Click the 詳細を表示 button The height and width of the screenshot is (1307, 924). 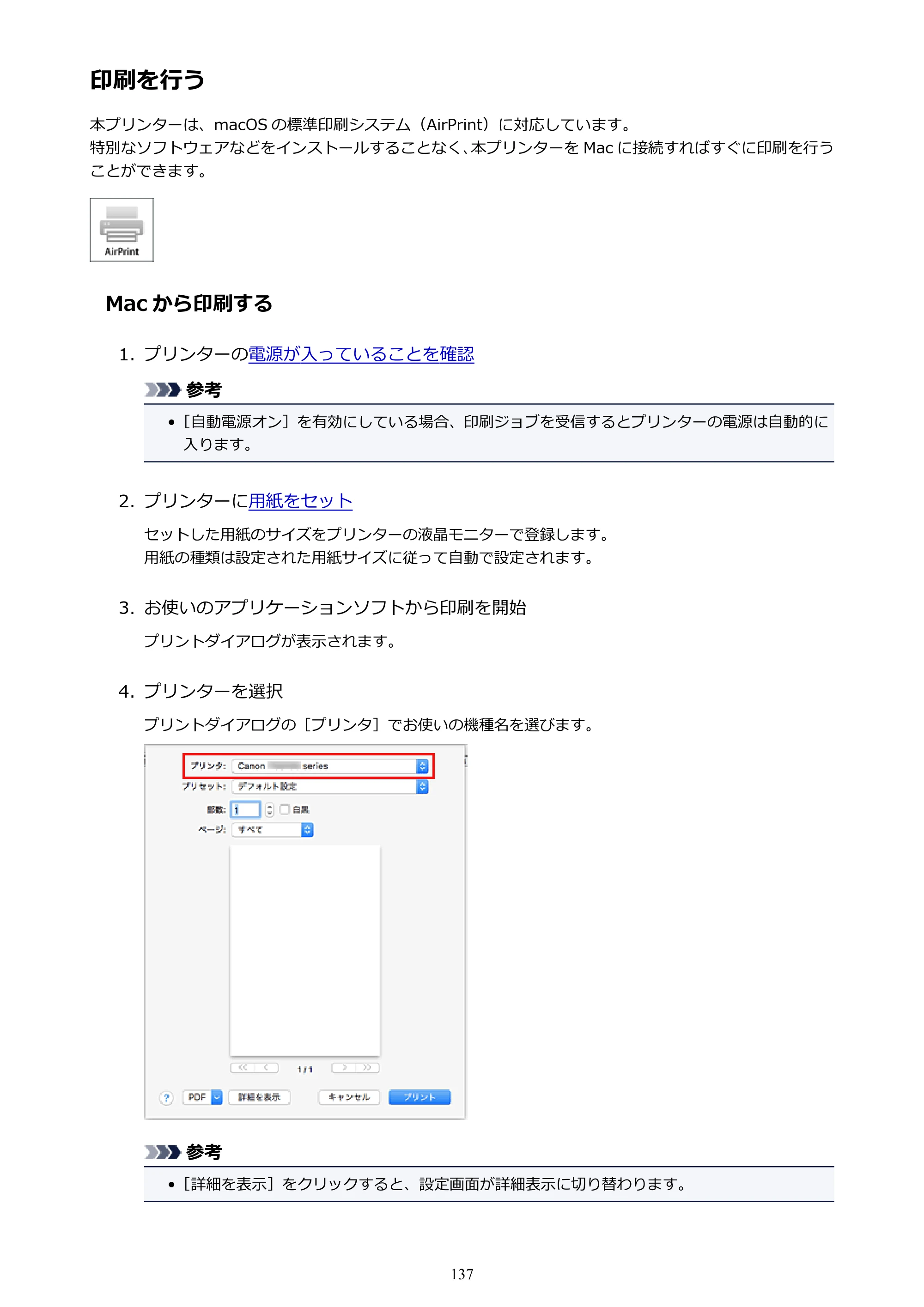(259, 1097)
